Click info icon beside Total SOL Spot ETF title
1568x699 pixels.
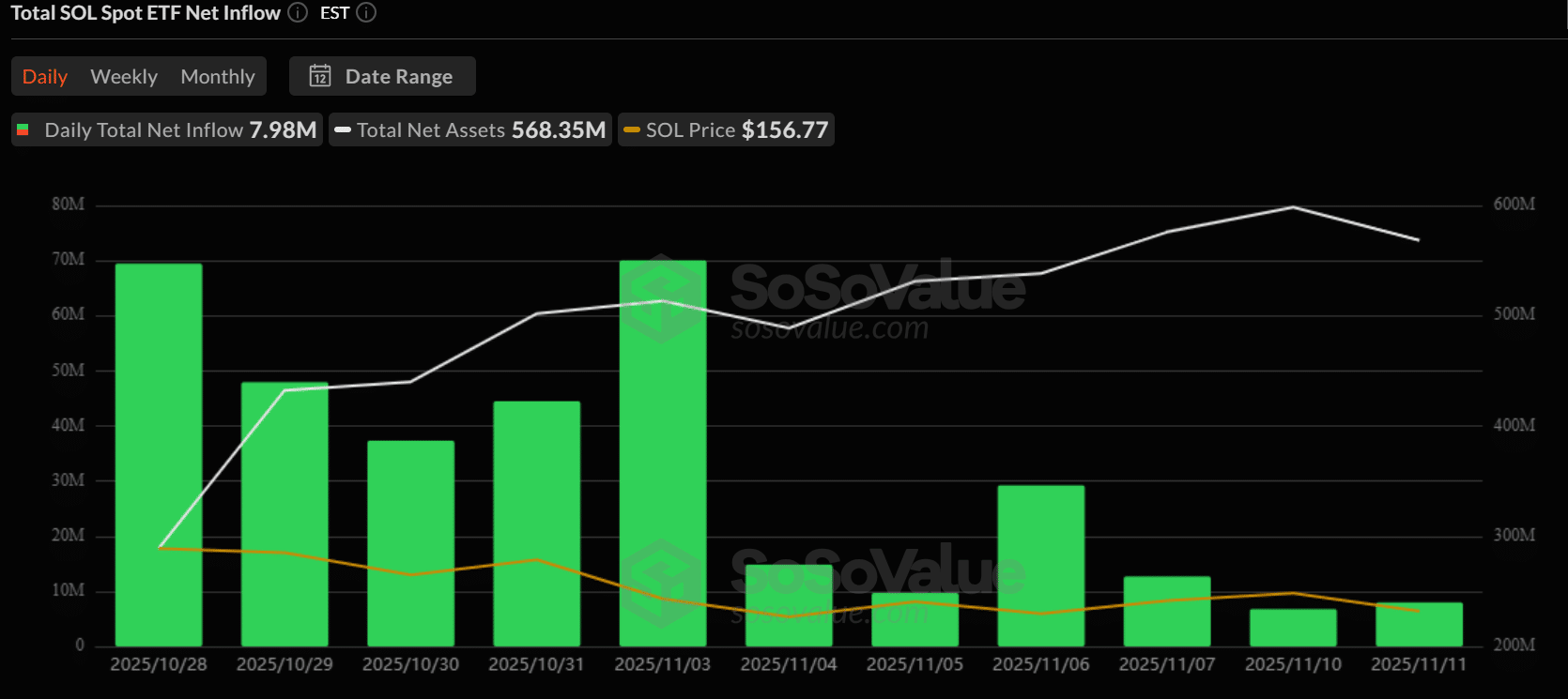tap(298, 13)
